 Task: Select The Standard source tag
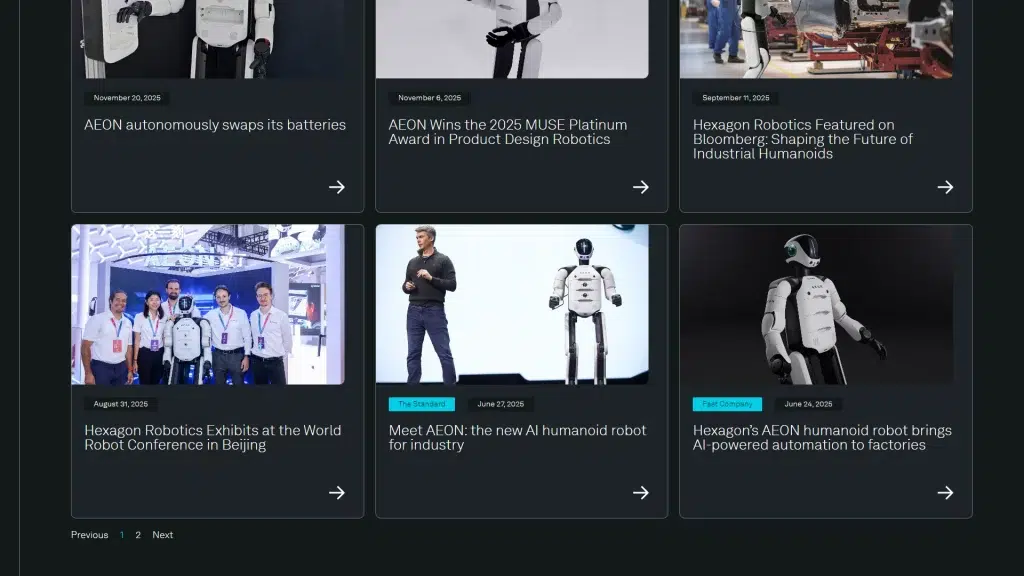click(422, 404)
